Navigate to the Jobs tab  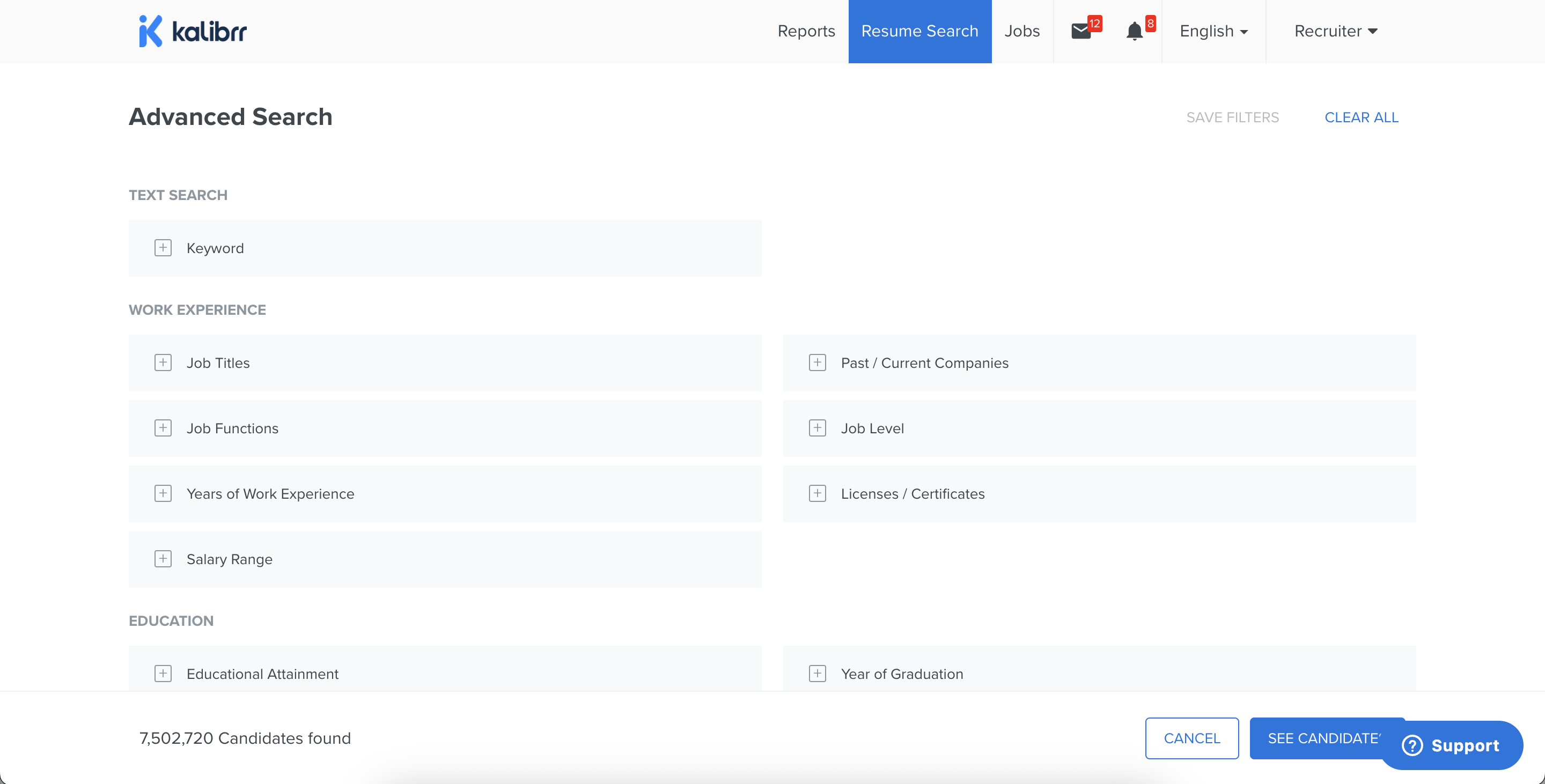(1022, 31)
